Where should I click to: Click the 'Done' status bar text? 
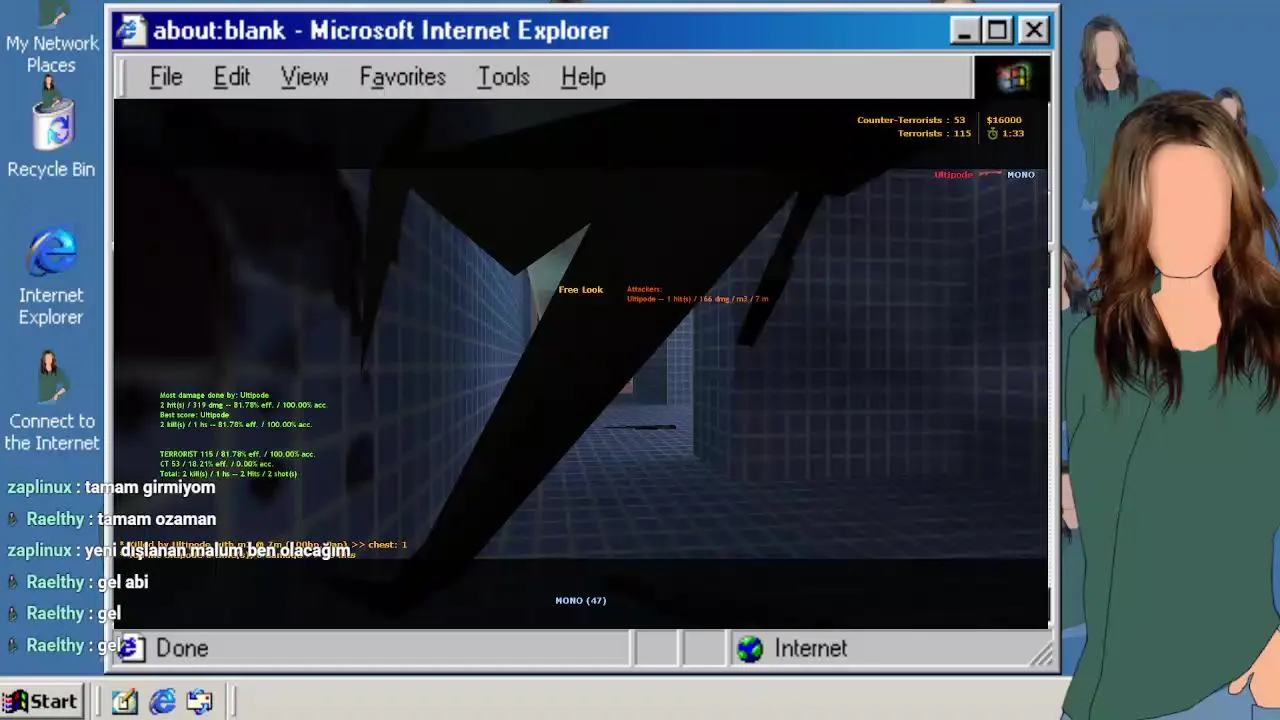[182, 649]
